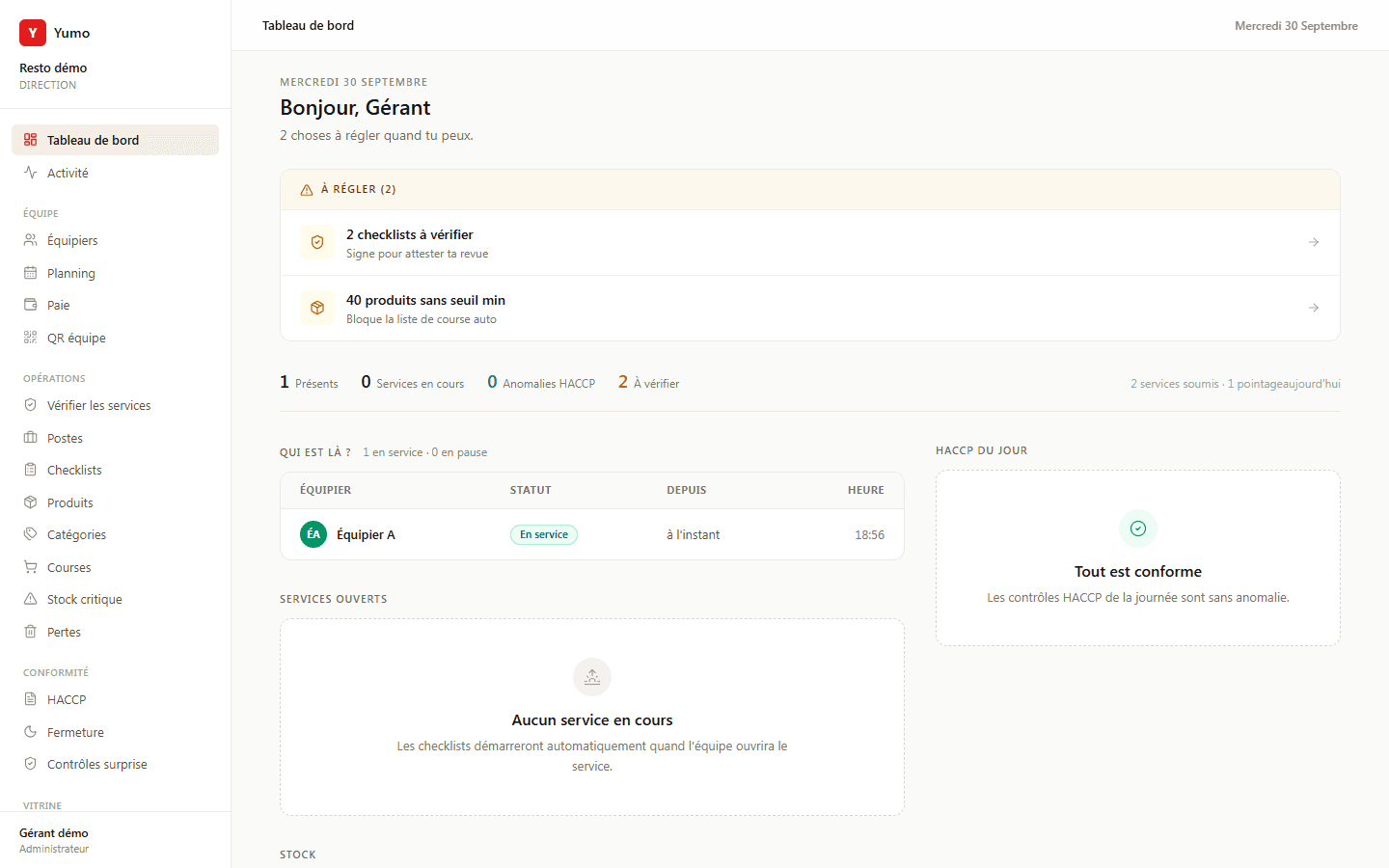The width and height of the screenshot is (1389, 868).
Task: Select Vérifier les services in sidebar
Action: coord(115,405)
